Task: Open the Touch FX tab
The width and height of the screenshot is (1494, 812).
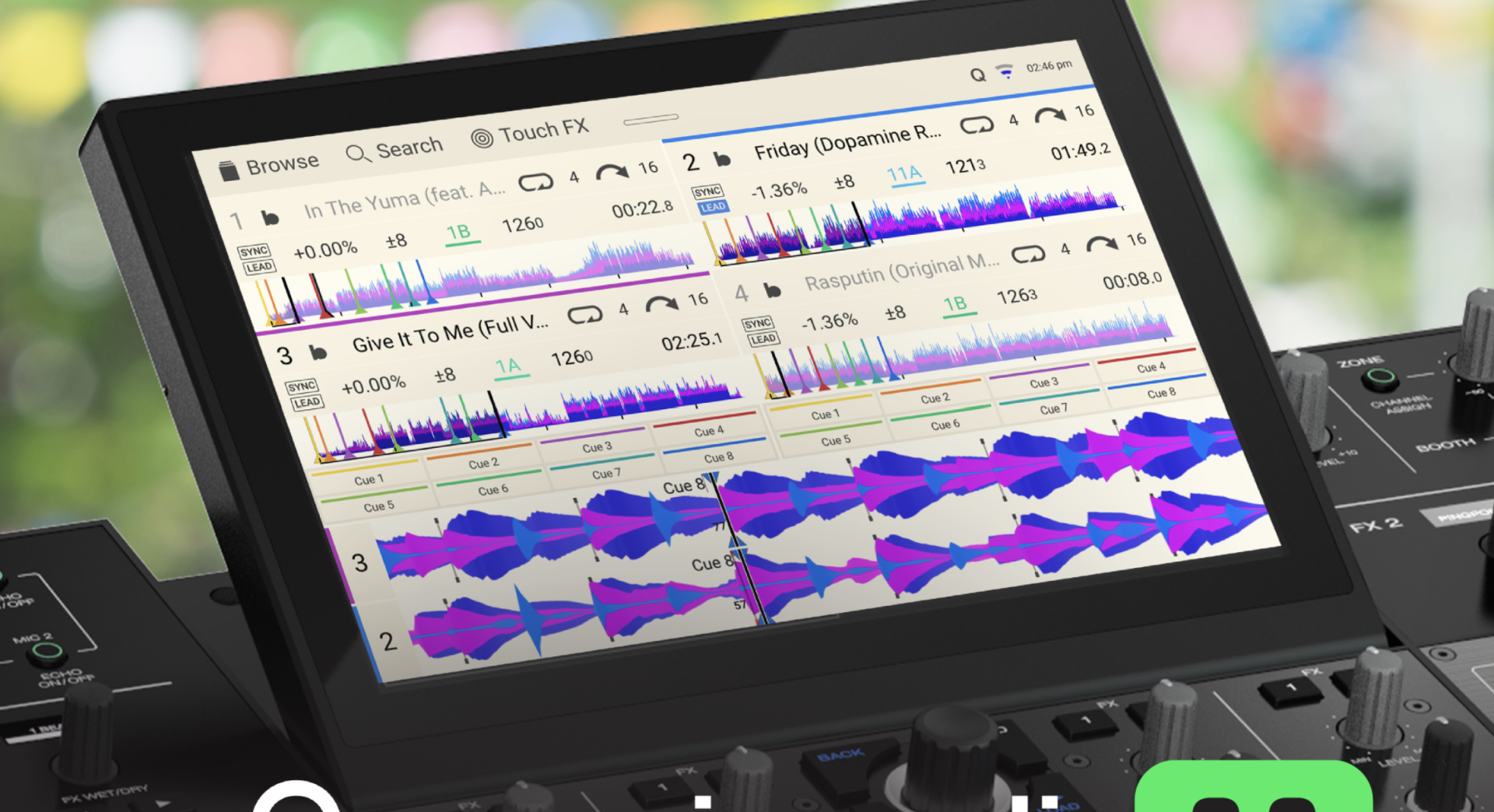Action: (x=530, y=132)
